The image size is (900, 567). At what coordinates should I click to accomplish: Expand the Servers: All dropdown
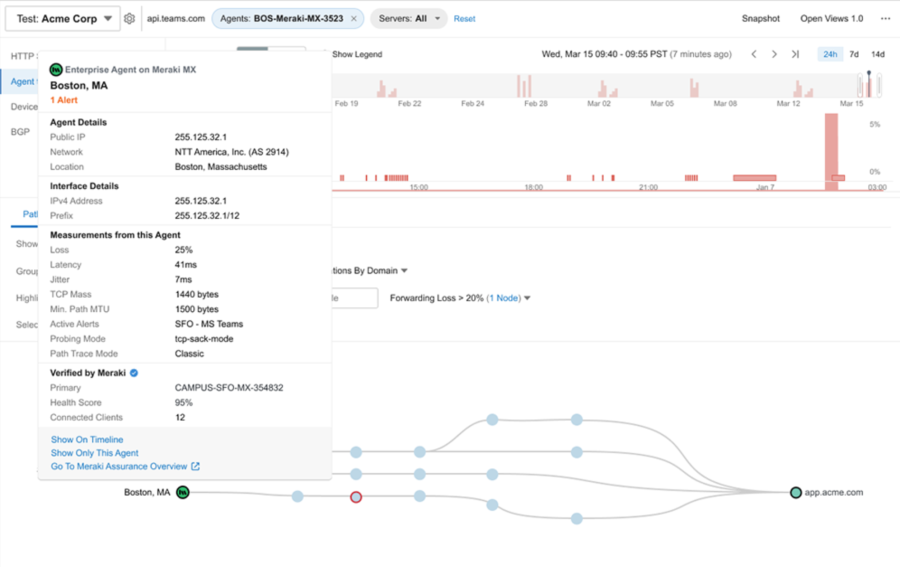[409, 18]
